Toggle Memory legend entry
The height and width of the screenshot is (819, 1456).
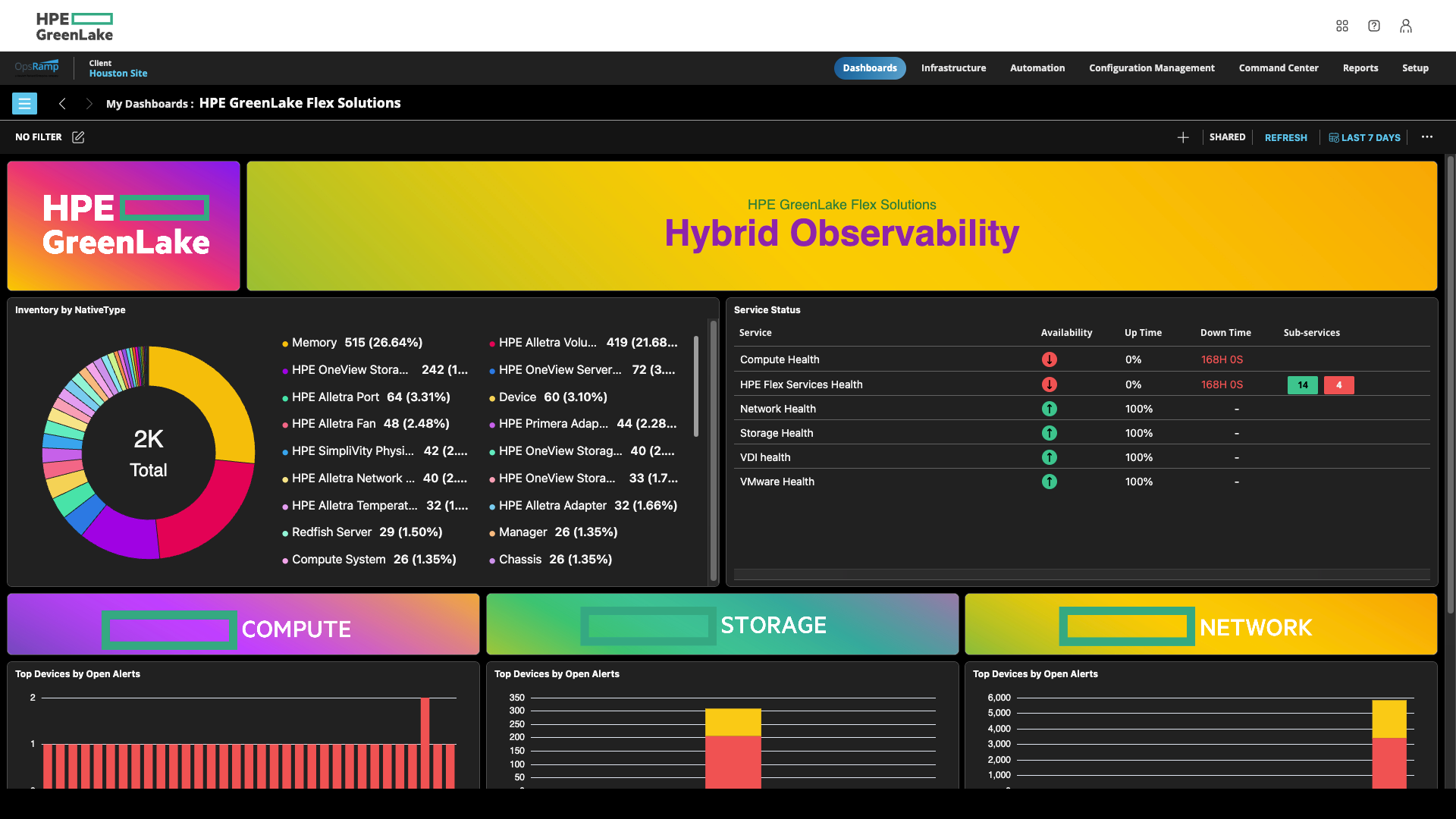(352, 343)
